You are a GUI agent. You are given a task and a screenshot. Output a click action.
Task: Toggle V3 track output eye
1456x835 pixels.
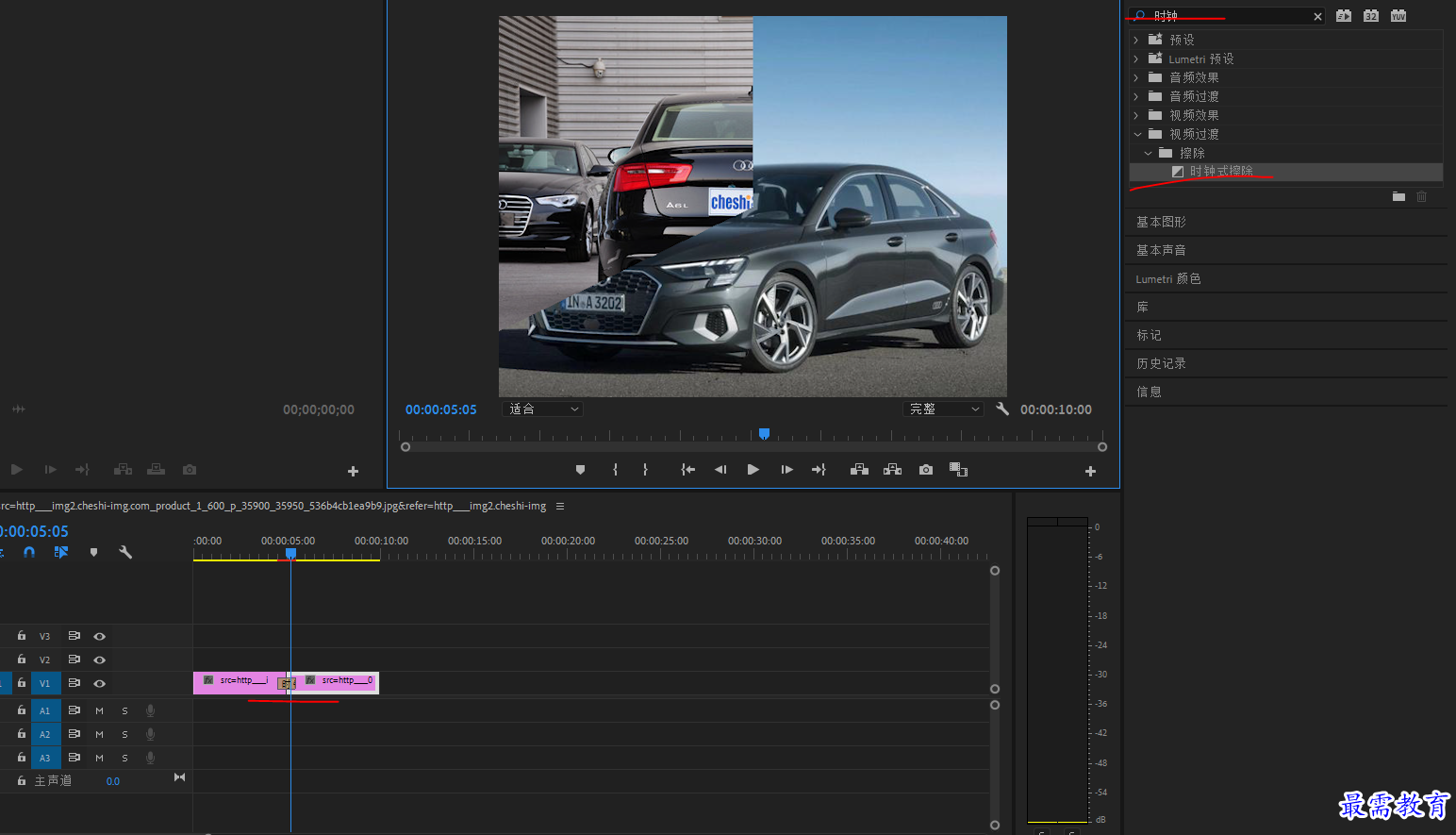coord(99,636)
